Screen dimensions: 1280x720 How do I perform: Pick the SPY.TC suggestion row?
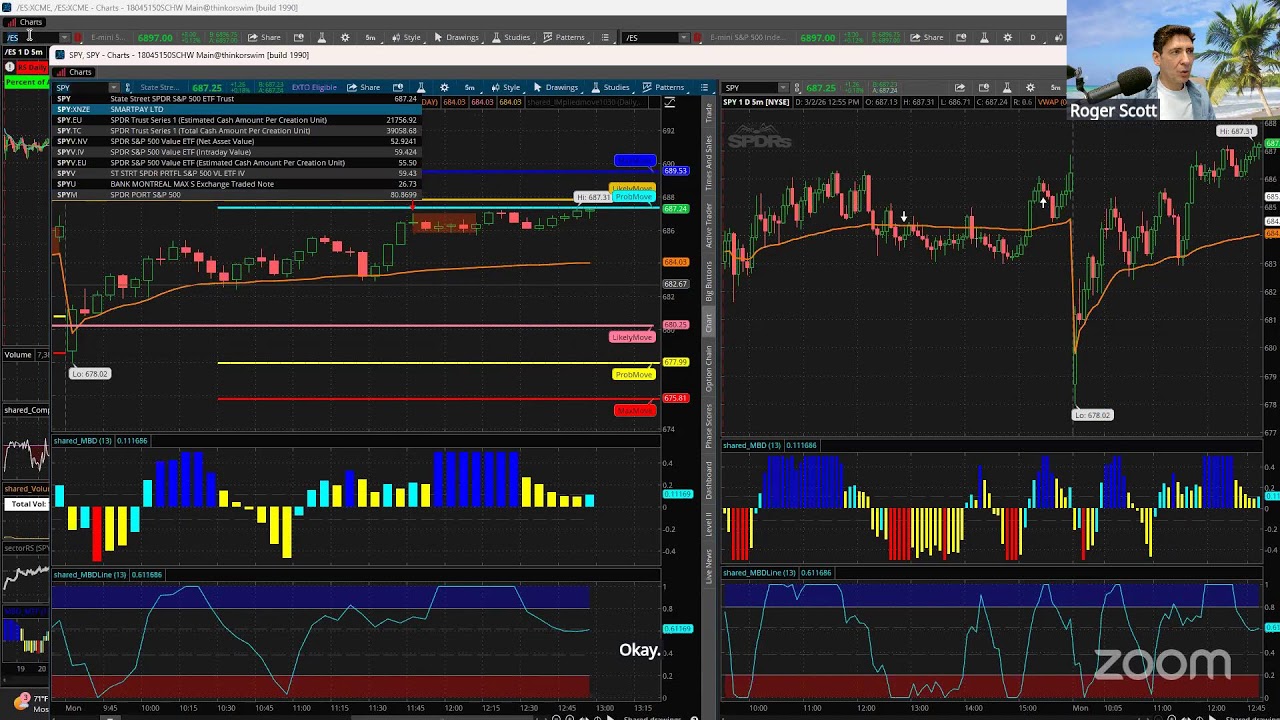(x=236, y=131)
